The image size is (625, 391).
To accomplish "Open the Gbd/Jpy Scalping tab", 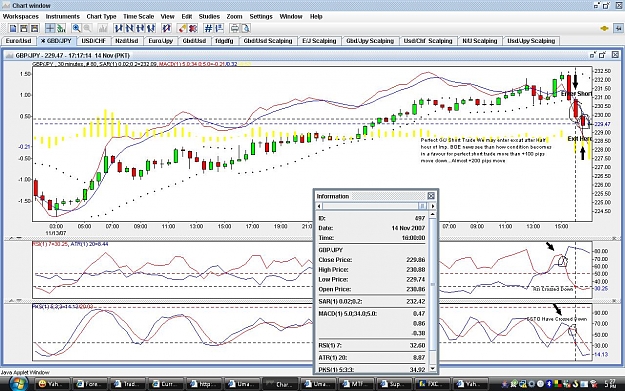I will coord(370,41).
